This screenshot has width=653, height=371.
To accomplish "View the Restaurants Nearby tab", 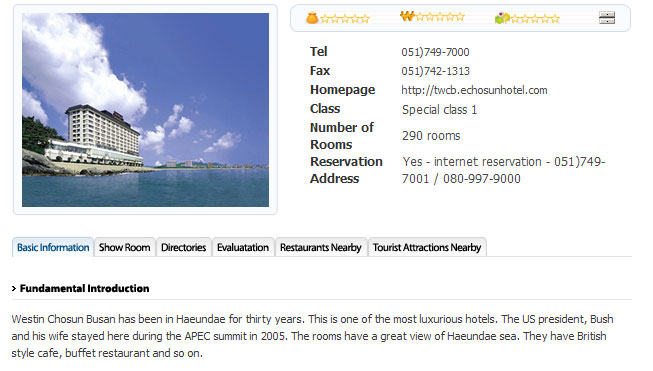I will click(321, 247).
